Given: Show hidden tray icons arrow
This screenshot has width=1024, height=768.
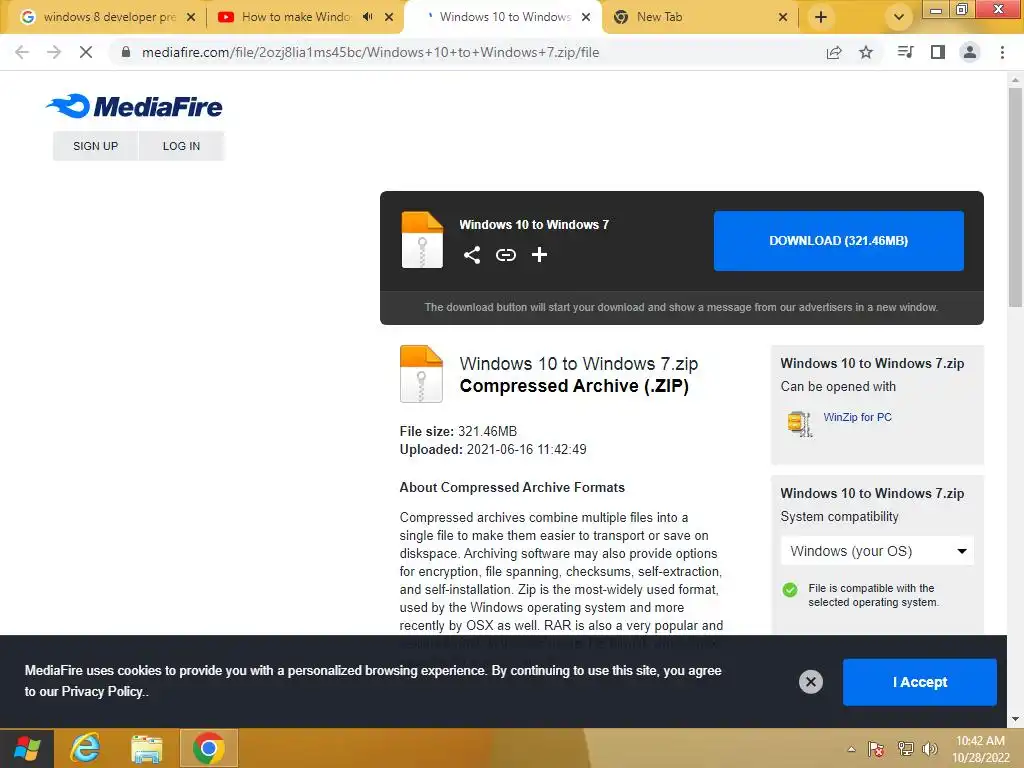Looking at the screenshot, I should coord(851,749).
